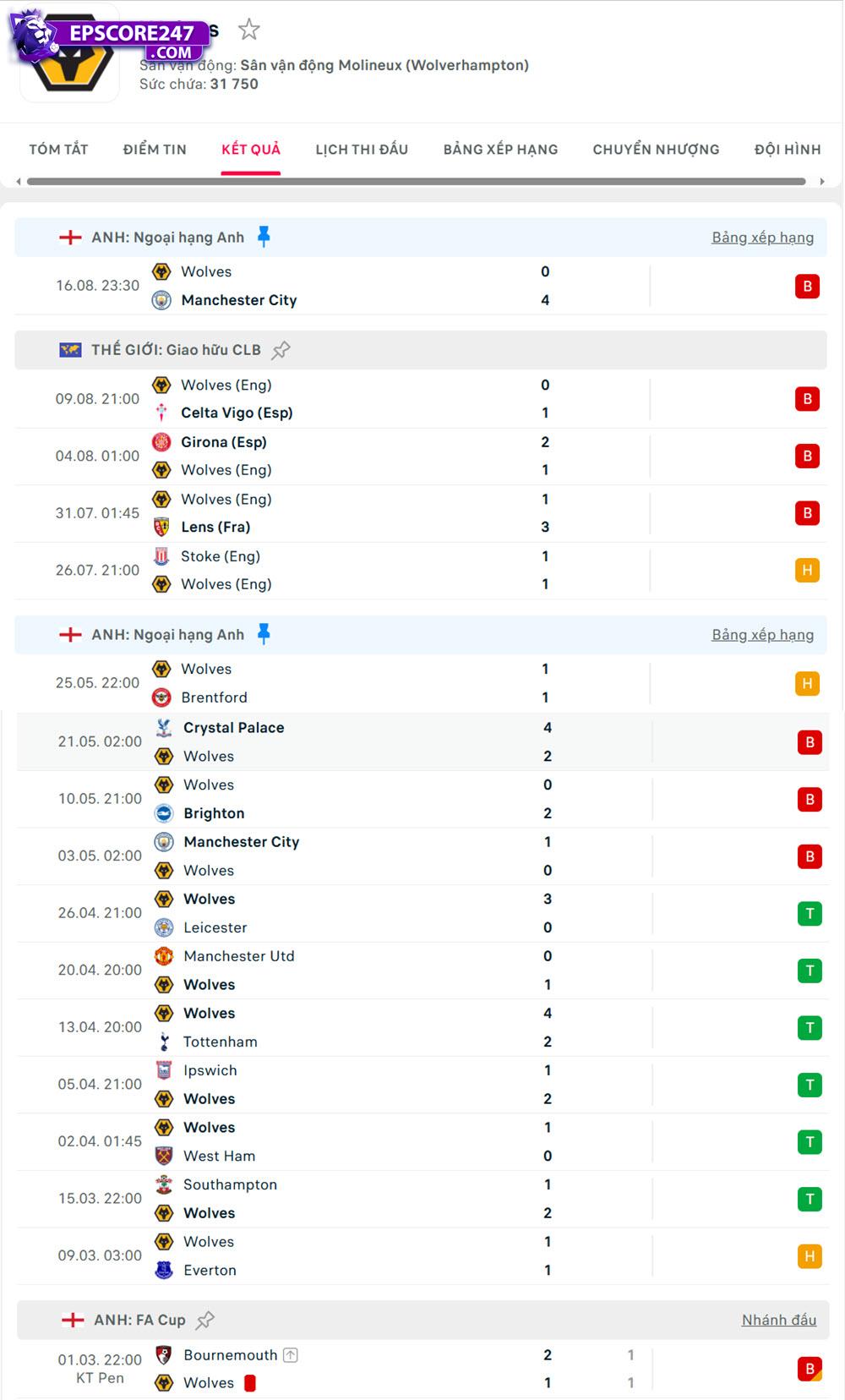The height and width of the screenshot is (1400, 845).
Task: Click the favorite star next to team name
Action: [248, 30]
